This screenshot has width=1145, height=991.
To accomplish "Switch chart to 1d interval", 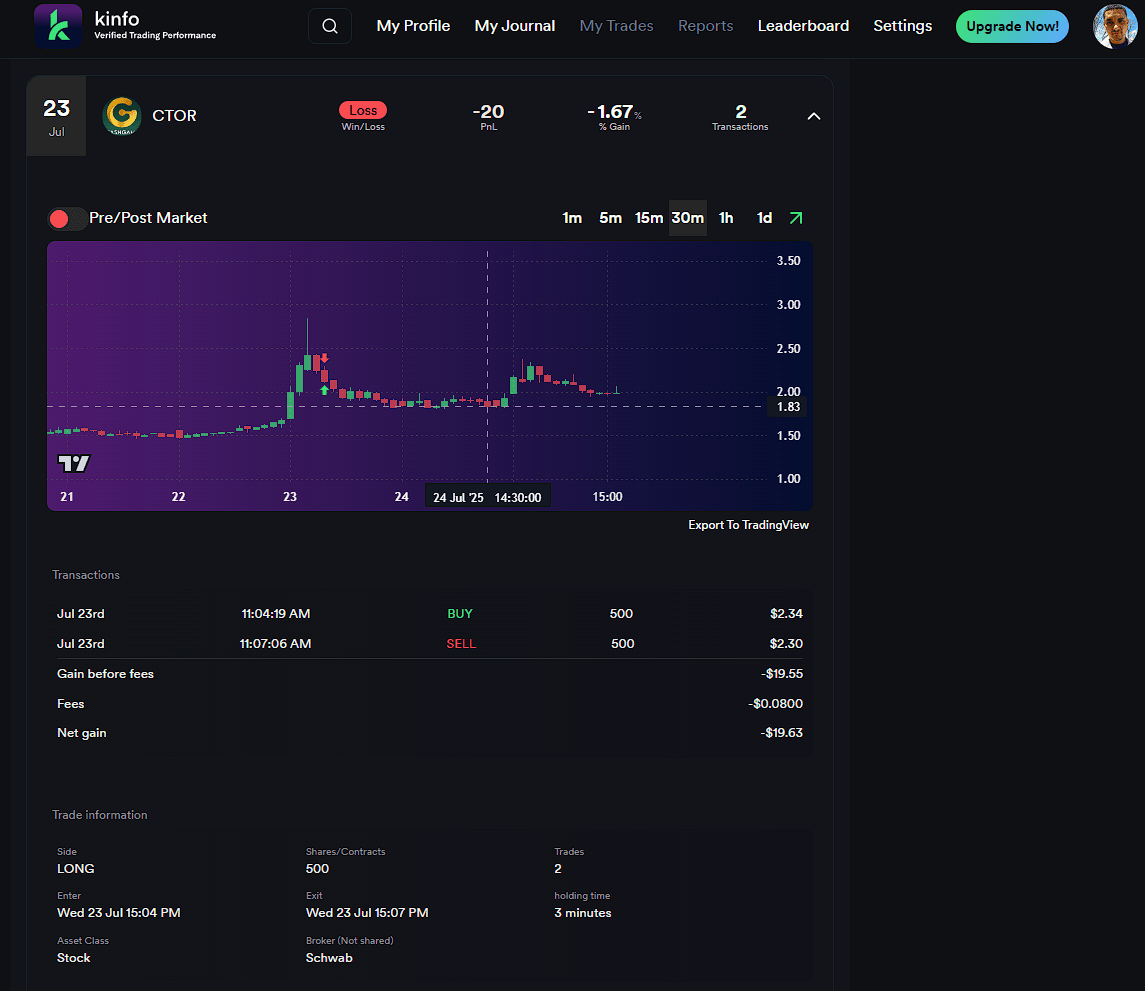I will (x=764, y=218).
